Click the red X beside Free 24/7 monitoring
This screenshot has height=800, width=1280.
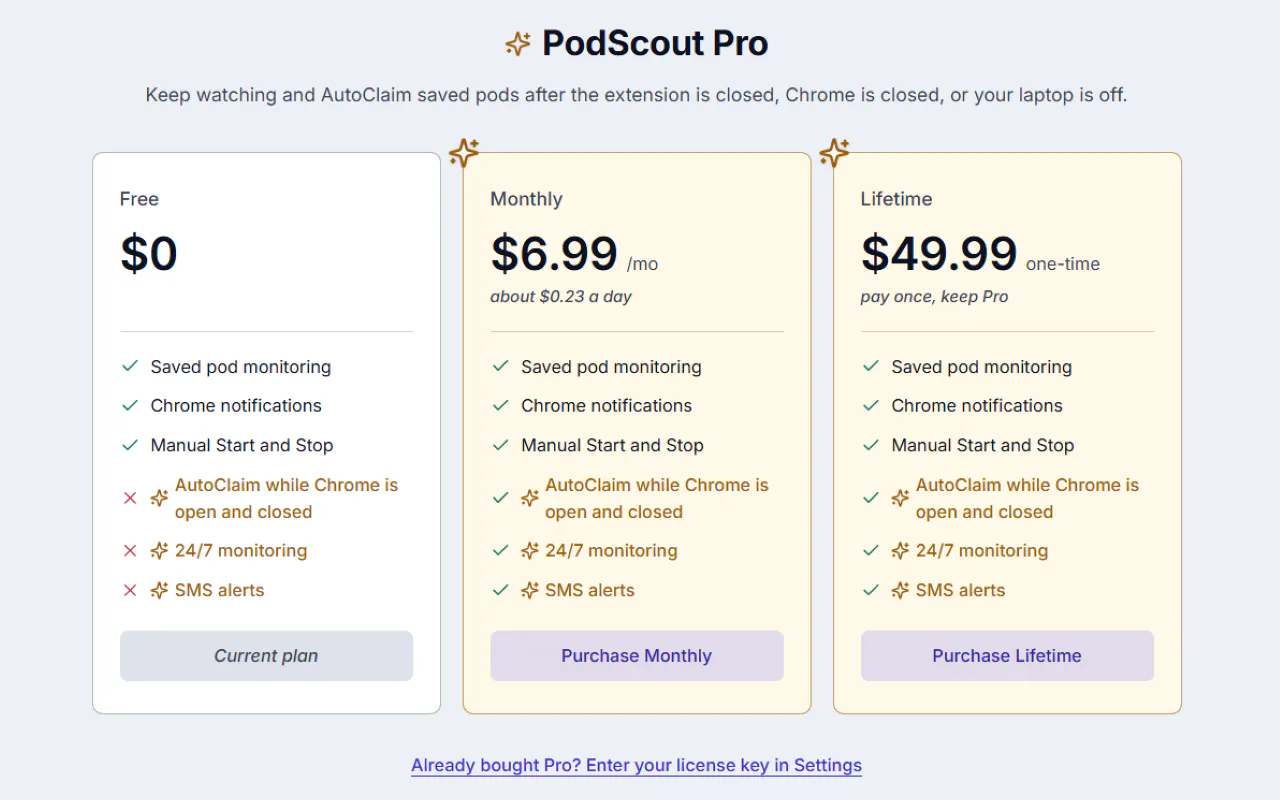129,550
